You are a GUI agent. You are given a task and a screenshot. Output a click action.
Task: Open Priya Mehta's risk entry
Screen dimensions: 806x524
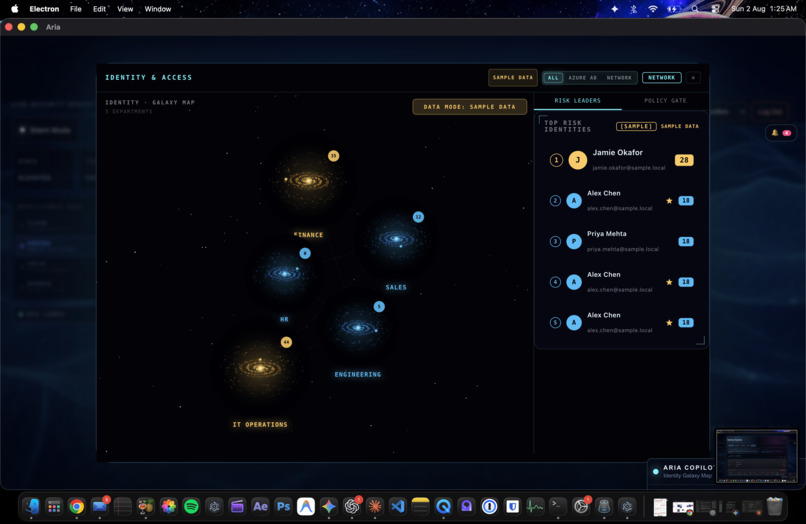tap(621, 241)
